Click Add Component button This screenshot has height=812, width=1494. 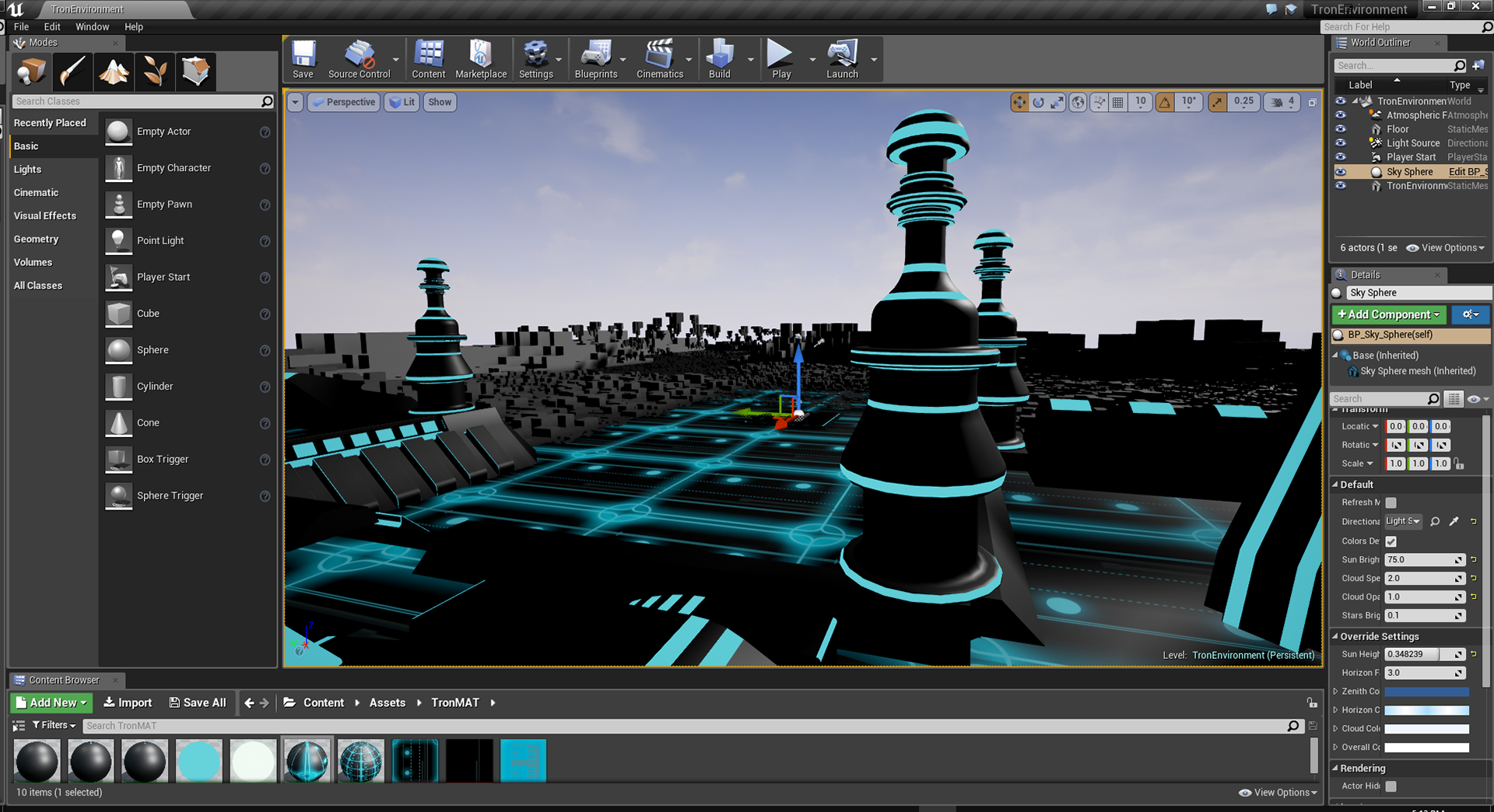point(1389,314)
